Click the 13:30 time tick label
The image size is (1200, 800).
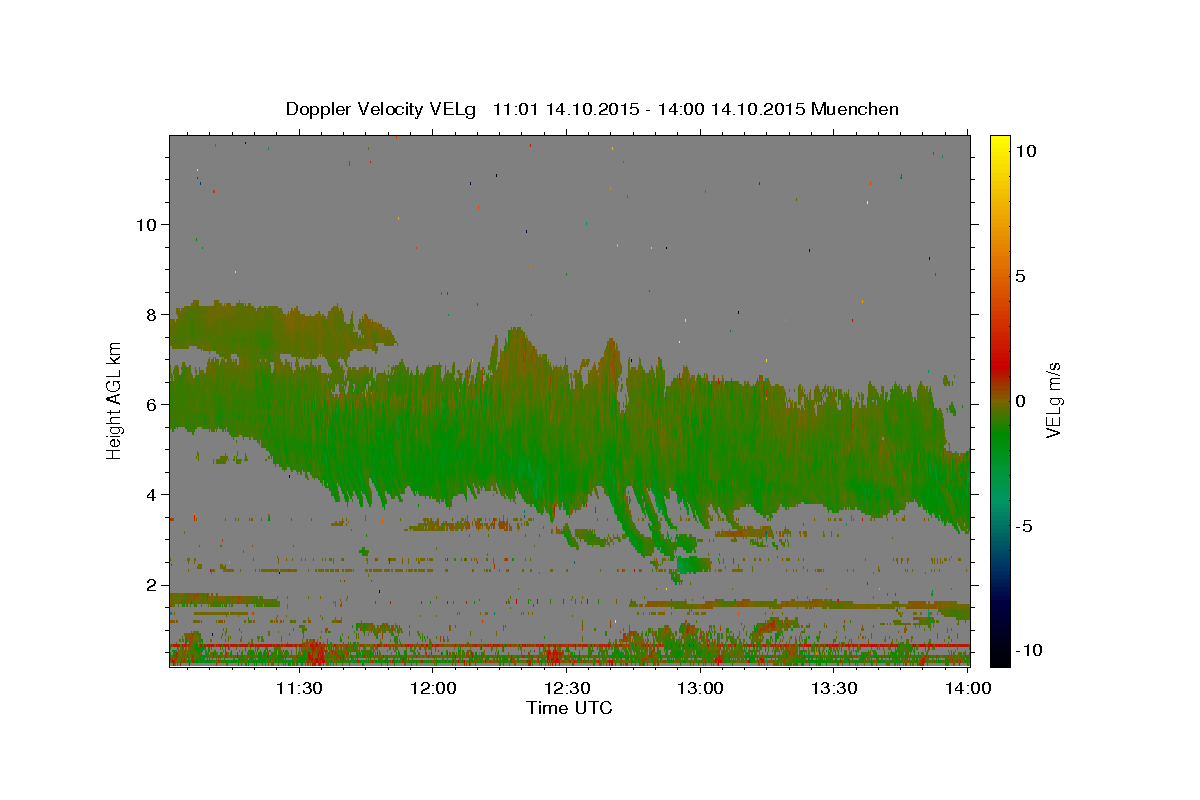coord(835,688)
